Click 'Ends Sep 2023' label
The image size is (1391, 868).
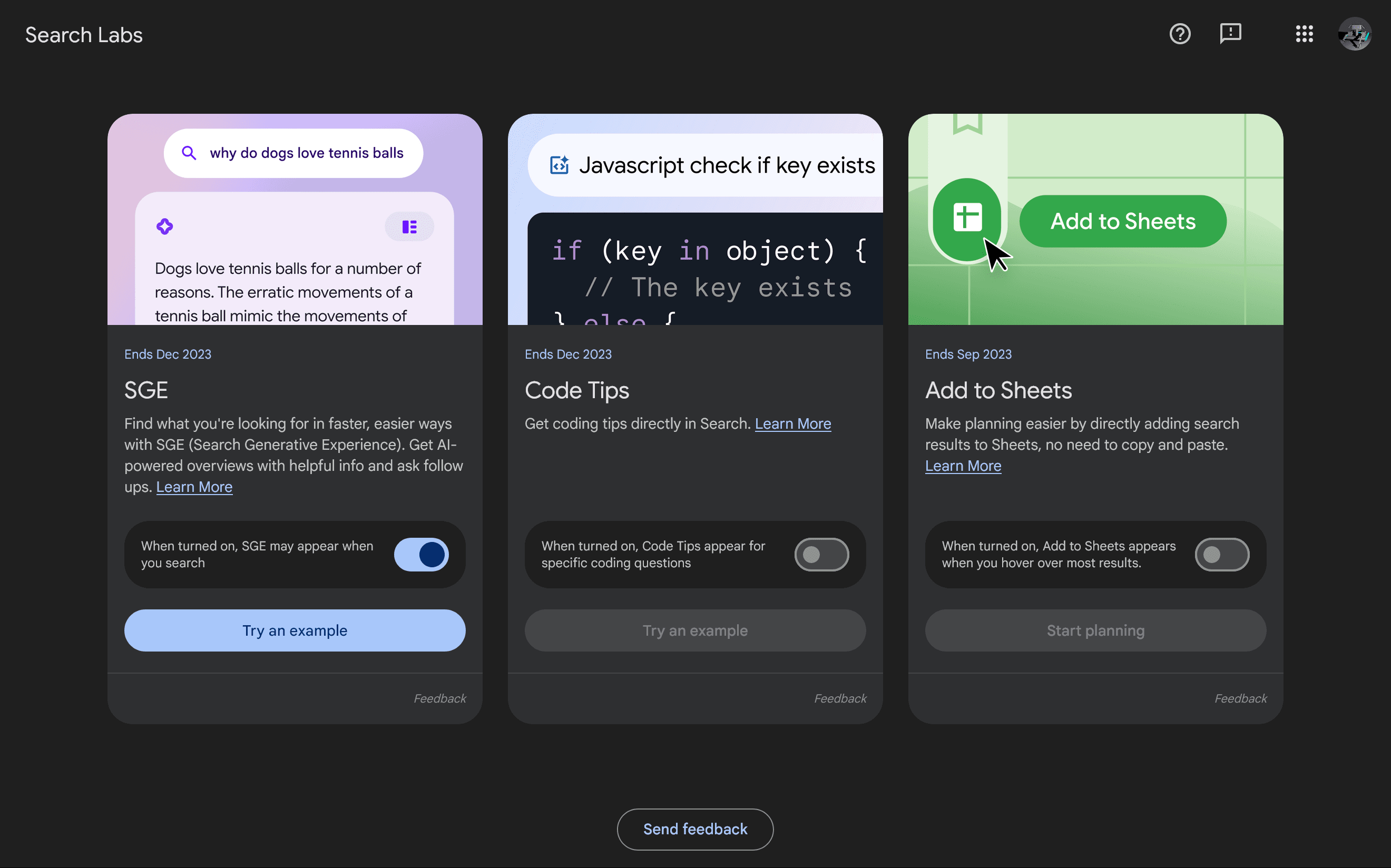click(x=968, y=354)
